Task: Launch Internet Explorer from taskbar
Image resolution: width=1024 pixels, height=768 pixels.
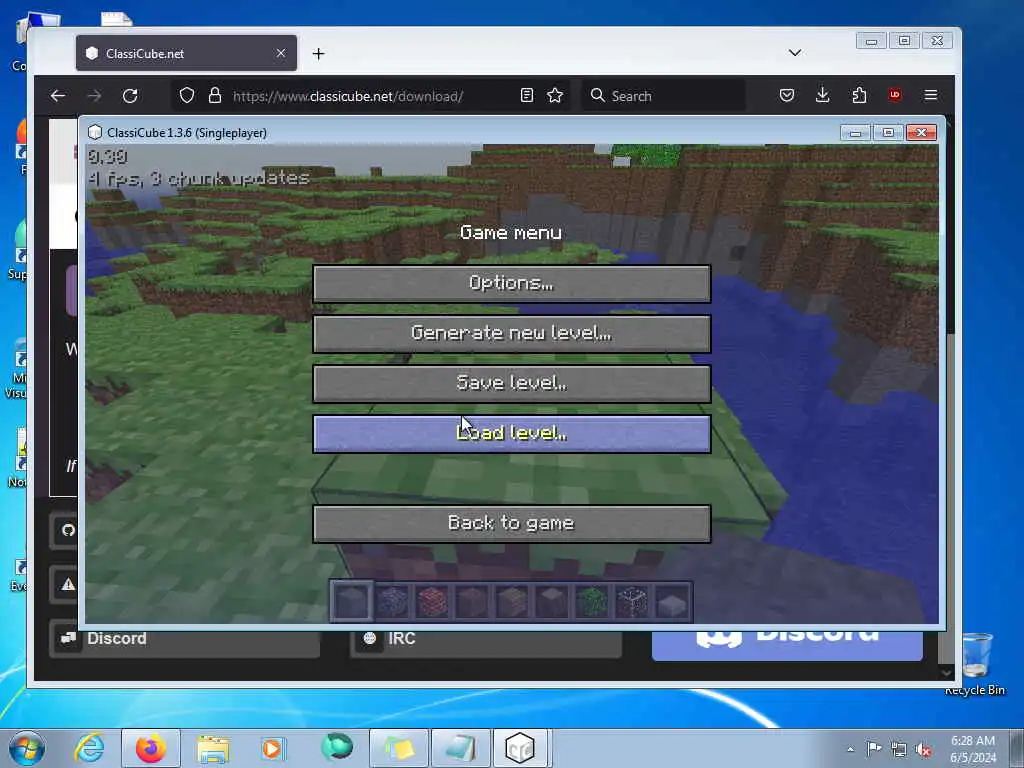Action: 89,748
